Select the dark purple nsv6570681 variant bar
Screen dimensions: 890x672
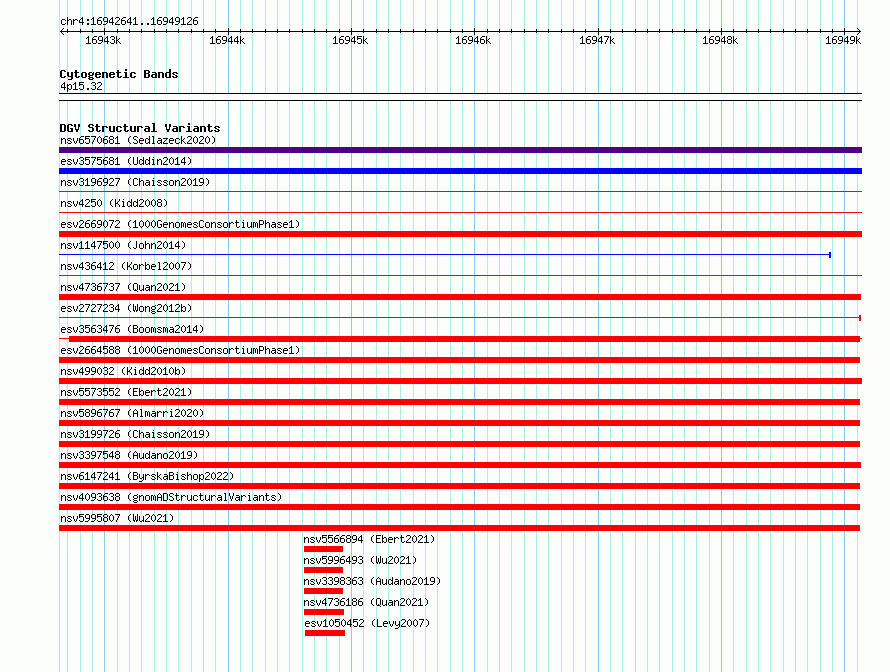pos(460,150)
